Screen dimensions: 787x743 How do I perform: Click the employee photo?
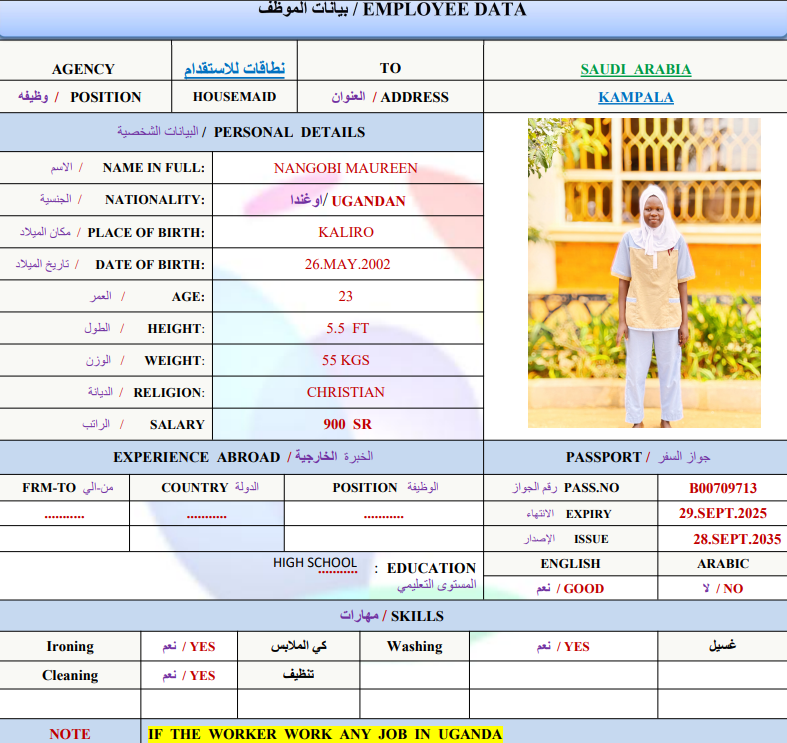click(644, 273)
